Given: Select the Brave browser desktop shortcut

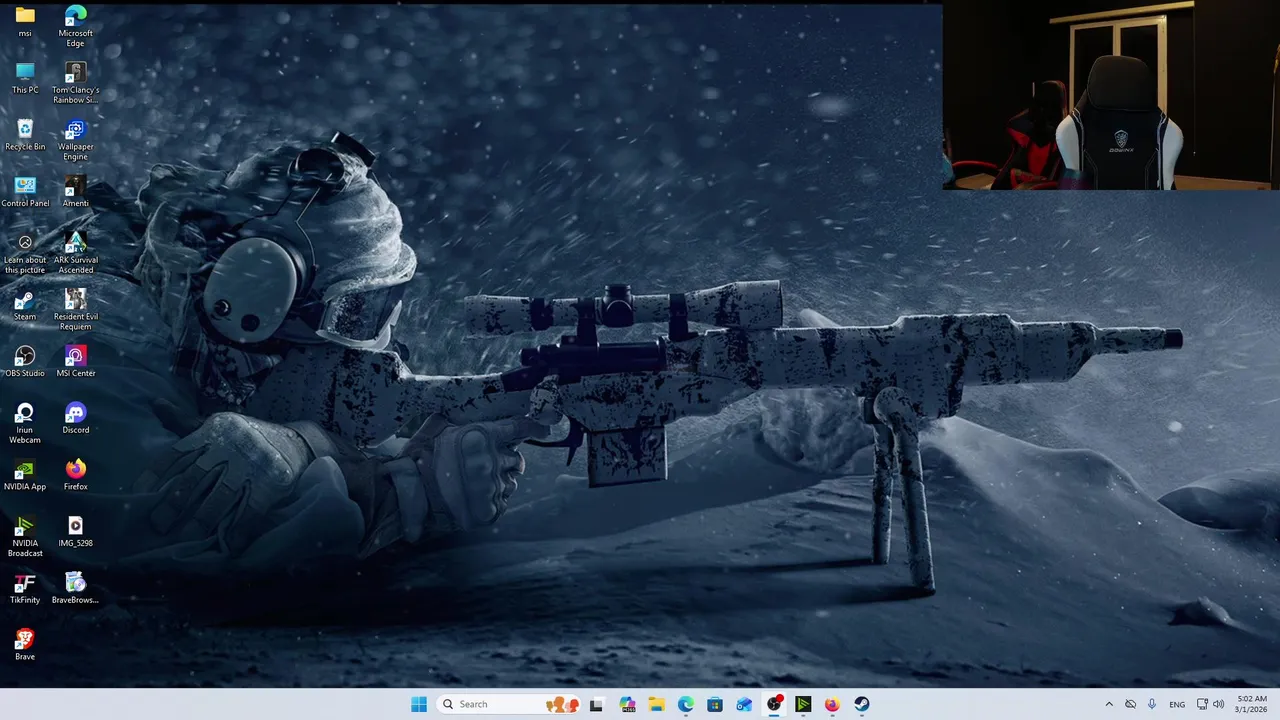Looking at the screenshot, I should (x=25, y=645).
